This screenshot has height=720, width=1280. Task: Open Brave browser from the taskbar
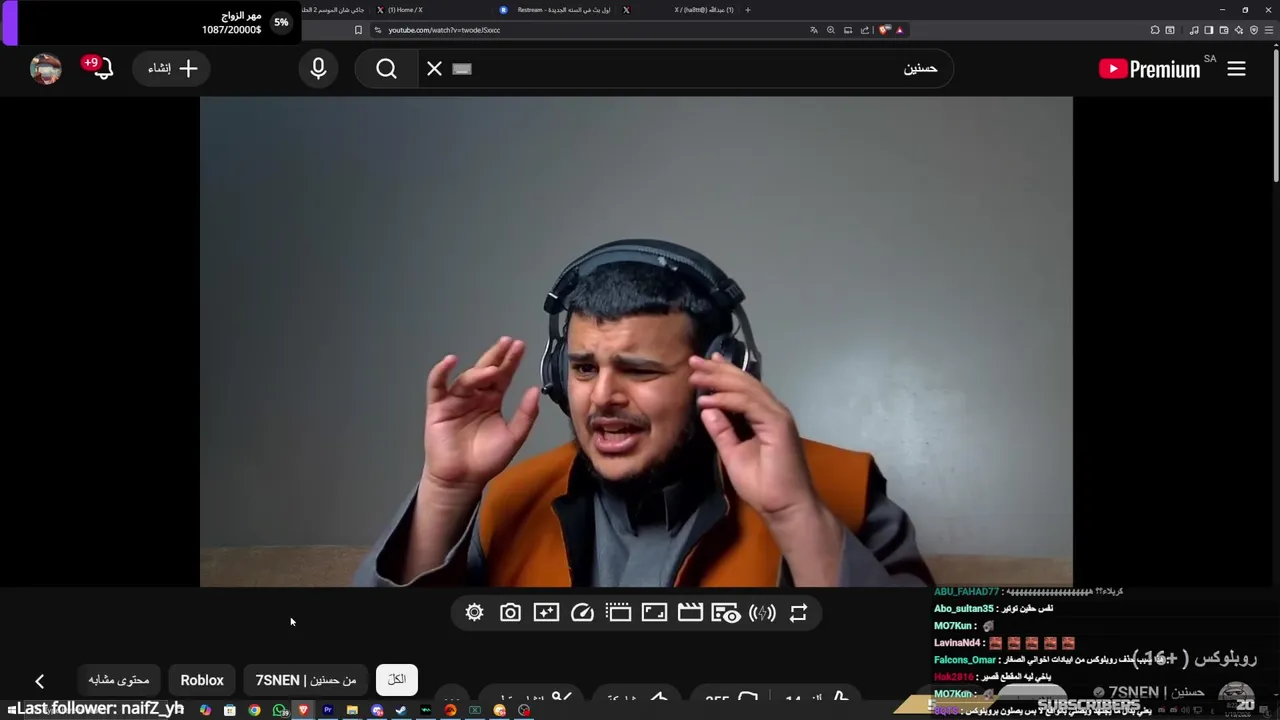[x=303, y=710]
